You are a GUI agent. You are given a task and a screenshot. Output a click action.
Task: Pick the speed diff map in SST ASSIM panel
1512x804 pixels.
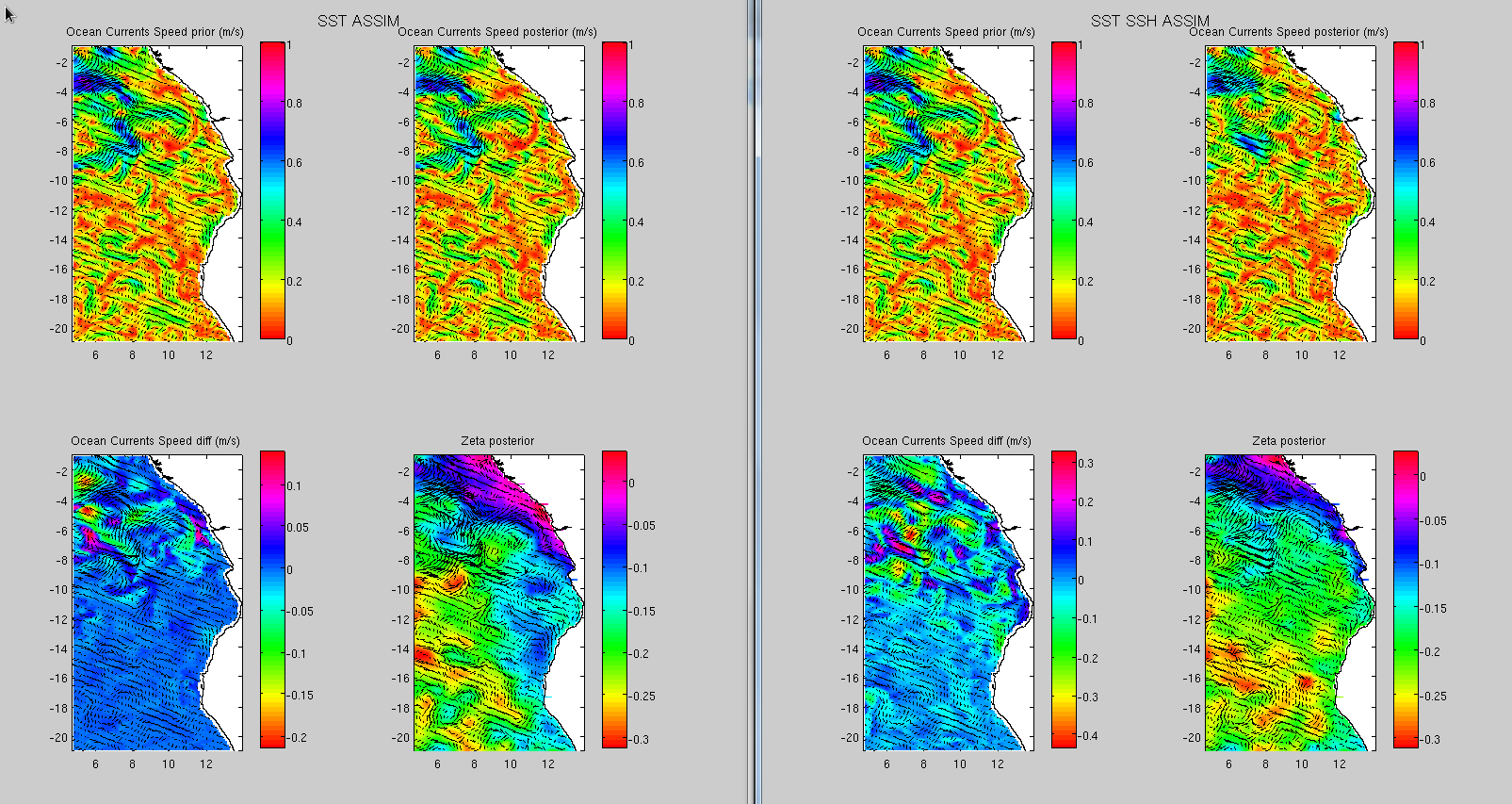click(156, 602)
